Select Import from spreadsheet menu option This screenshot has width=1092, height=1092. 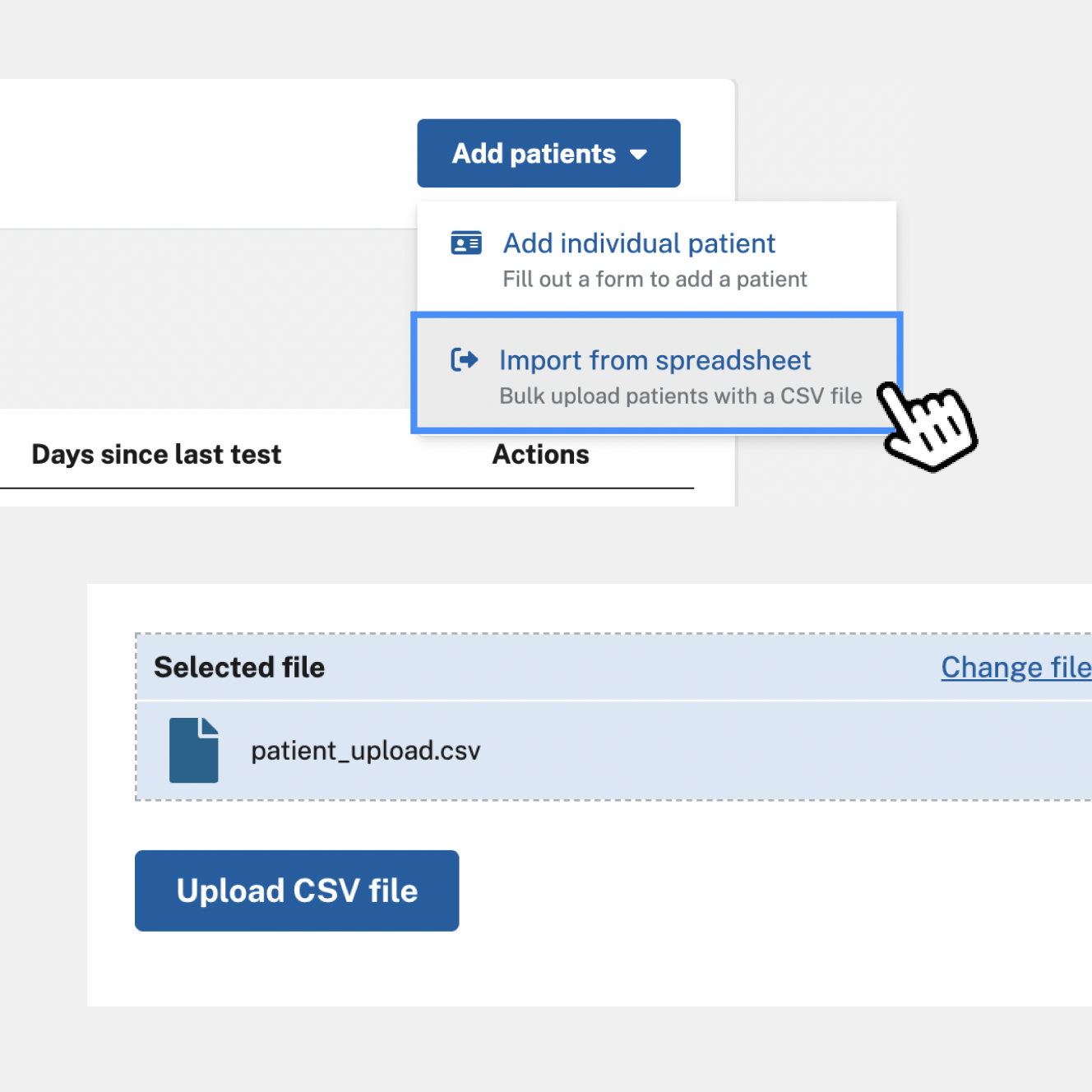pyautogui.click(x=655, y=360)
